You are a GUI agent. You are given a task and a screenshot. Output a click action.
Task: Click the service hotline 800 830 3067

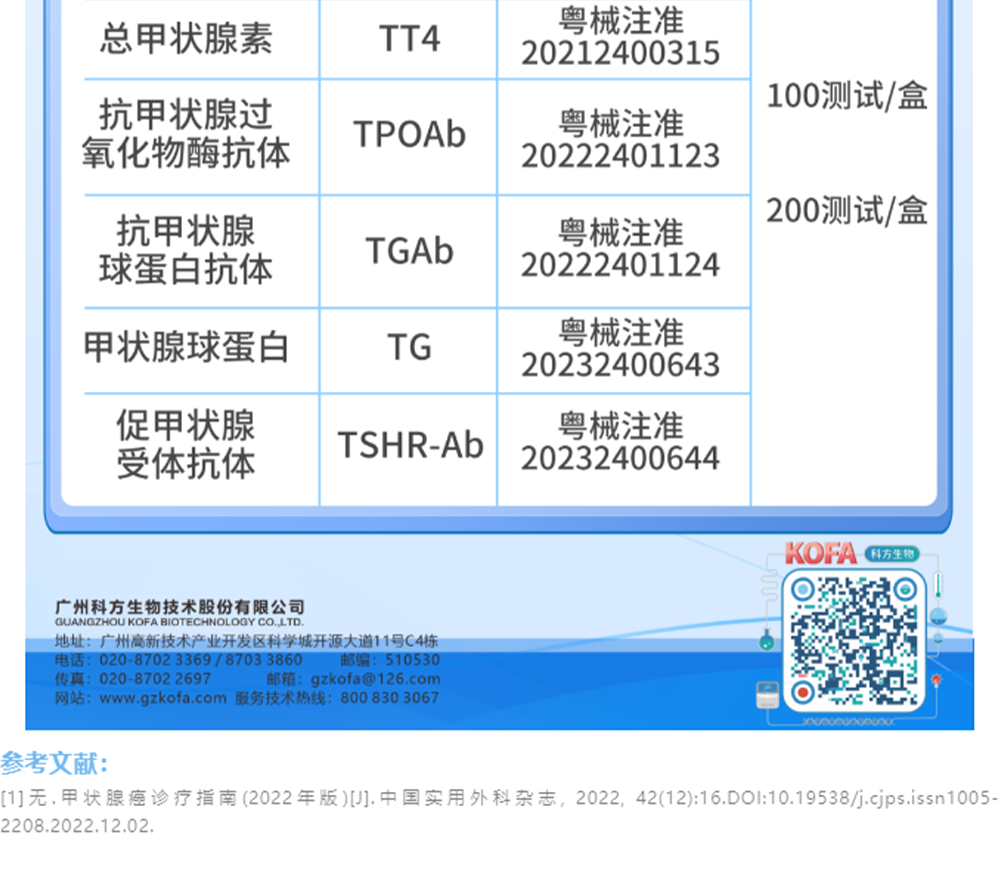tap(389, 698)
